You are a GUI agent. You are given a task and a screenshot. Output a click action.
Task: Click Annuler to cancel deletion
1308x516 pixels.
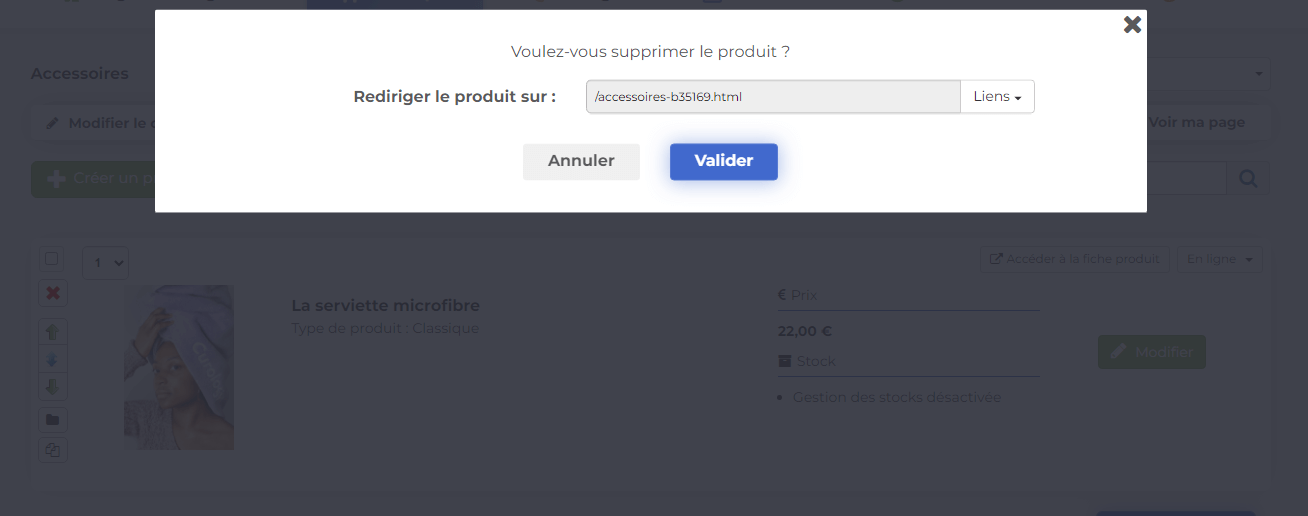(581, 161)
